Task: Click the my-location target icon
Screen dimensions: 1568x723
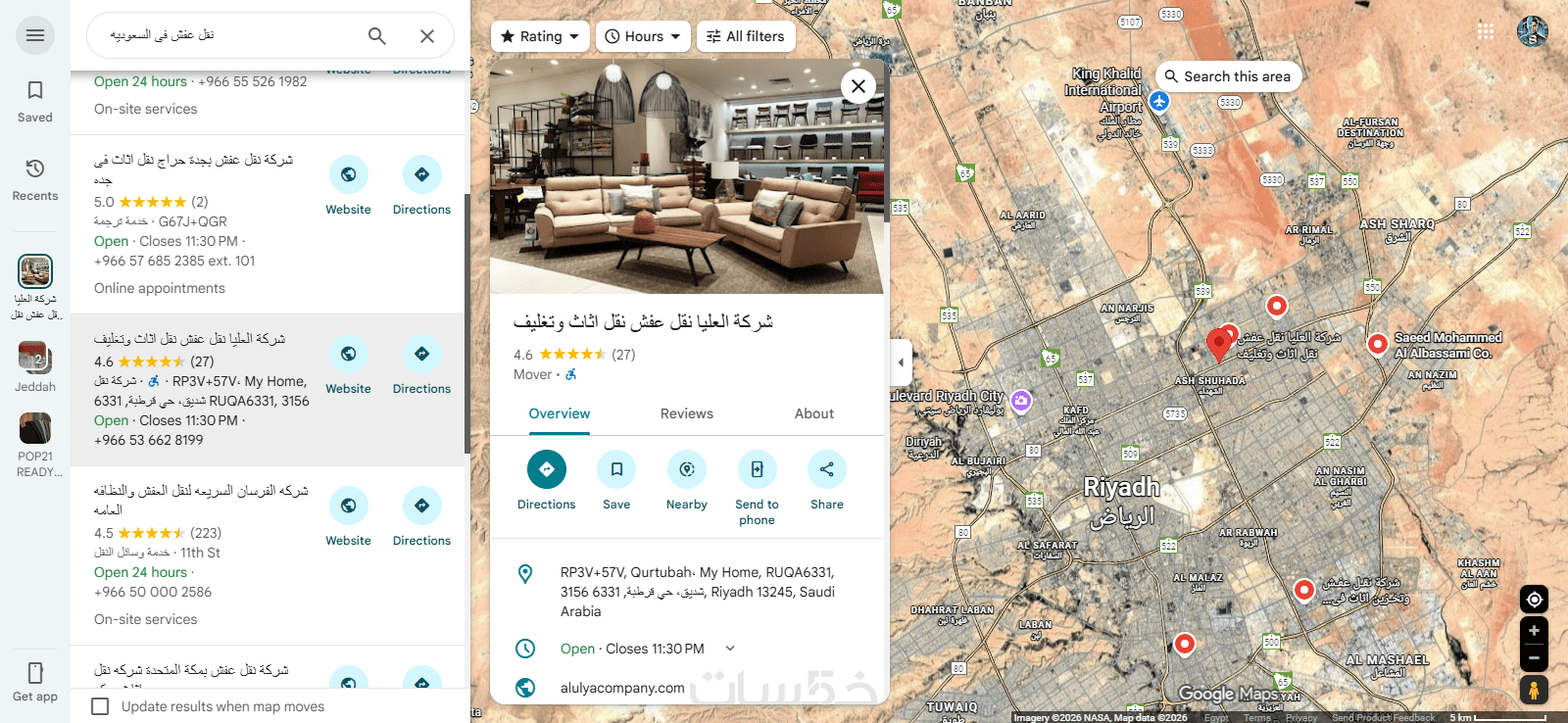Action: pyautogui.click(x=1534, y=599)
